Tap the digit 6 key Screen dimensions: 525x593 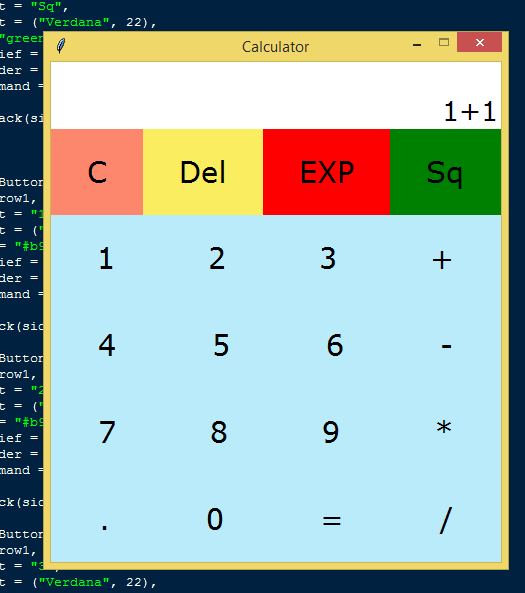pyautogui.click(x=335, y=345)
